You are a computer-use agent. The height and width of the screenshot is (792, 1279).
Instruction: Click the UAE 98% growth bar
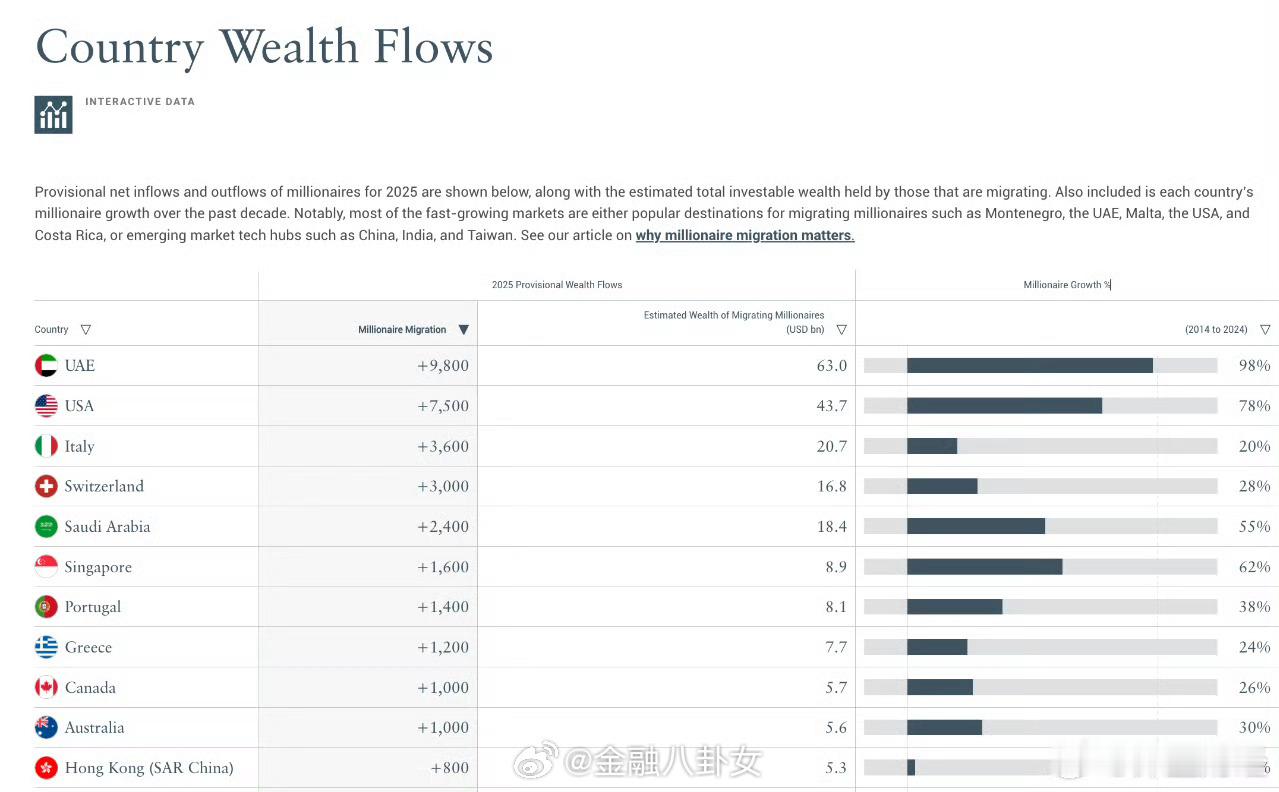pos(1029,366)
